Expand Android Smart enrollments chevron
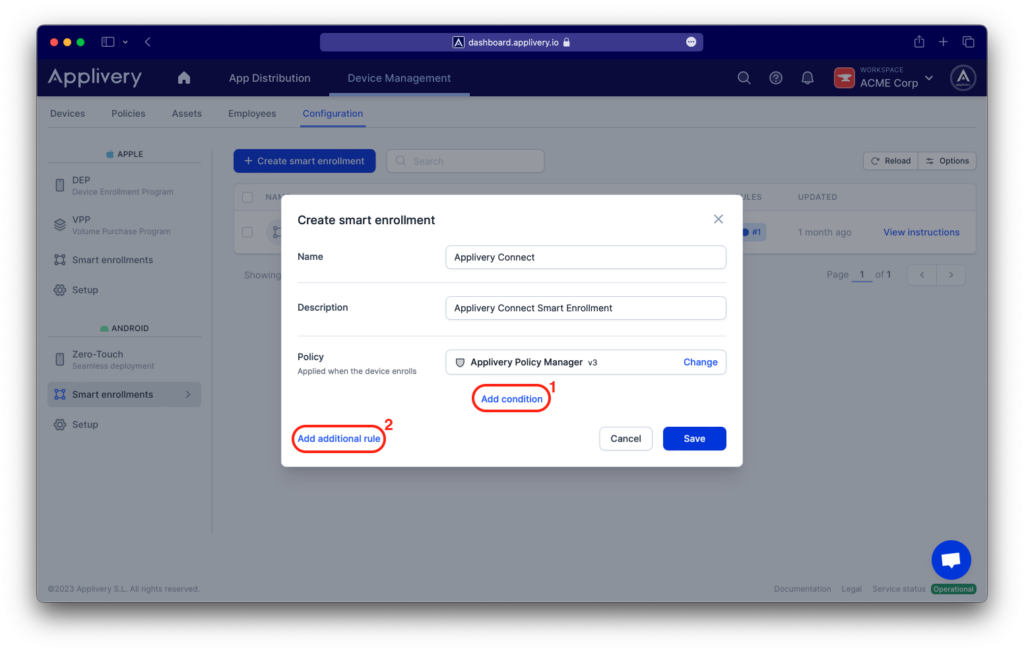Viewport: 1024px width, 651px height. (188, 394)
